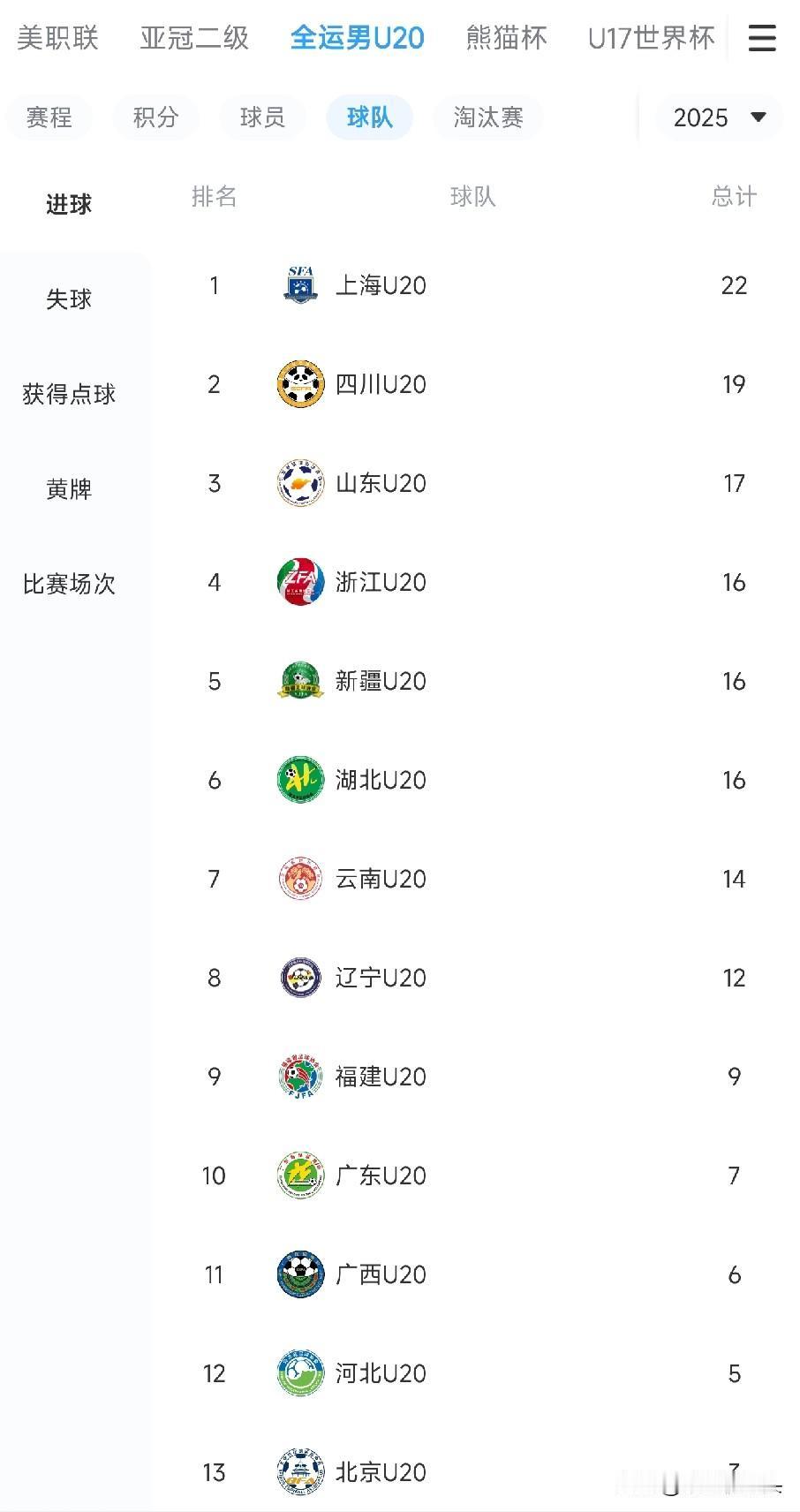Show 失球 goals conceded stats
The width and height of the screenshot is (800, 1512).
tap(69, 299)
